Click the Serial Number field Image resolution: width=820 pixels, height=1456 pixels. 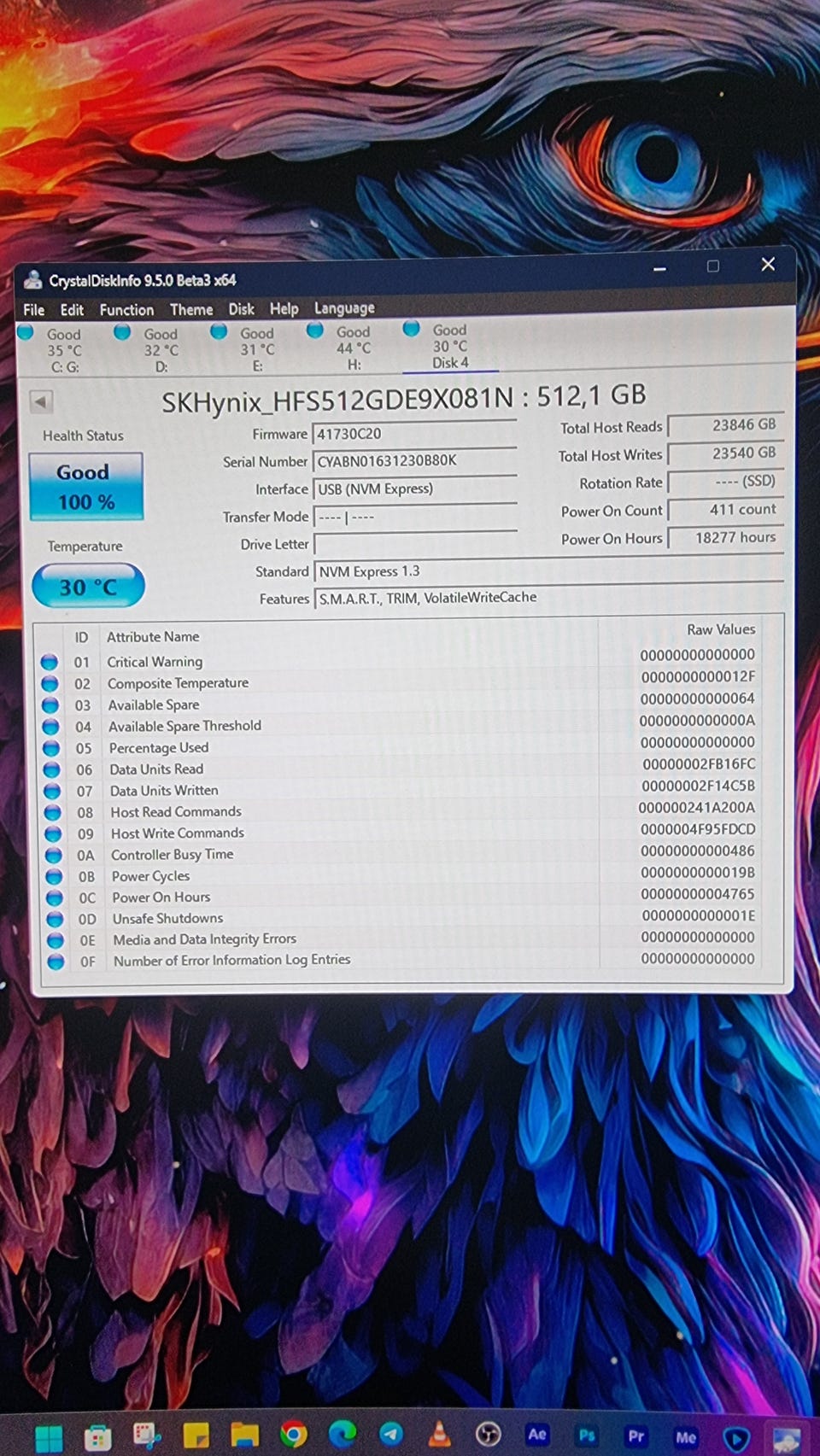click(x=415, y=461)
